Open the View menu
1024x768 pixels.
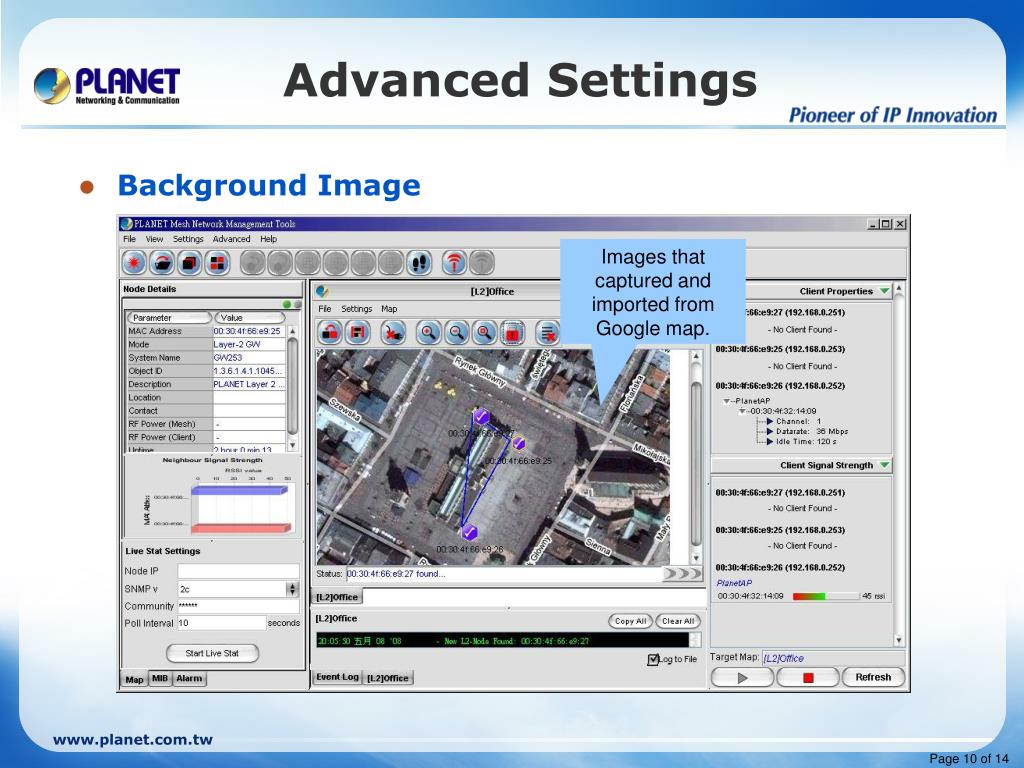pos(154,239)
